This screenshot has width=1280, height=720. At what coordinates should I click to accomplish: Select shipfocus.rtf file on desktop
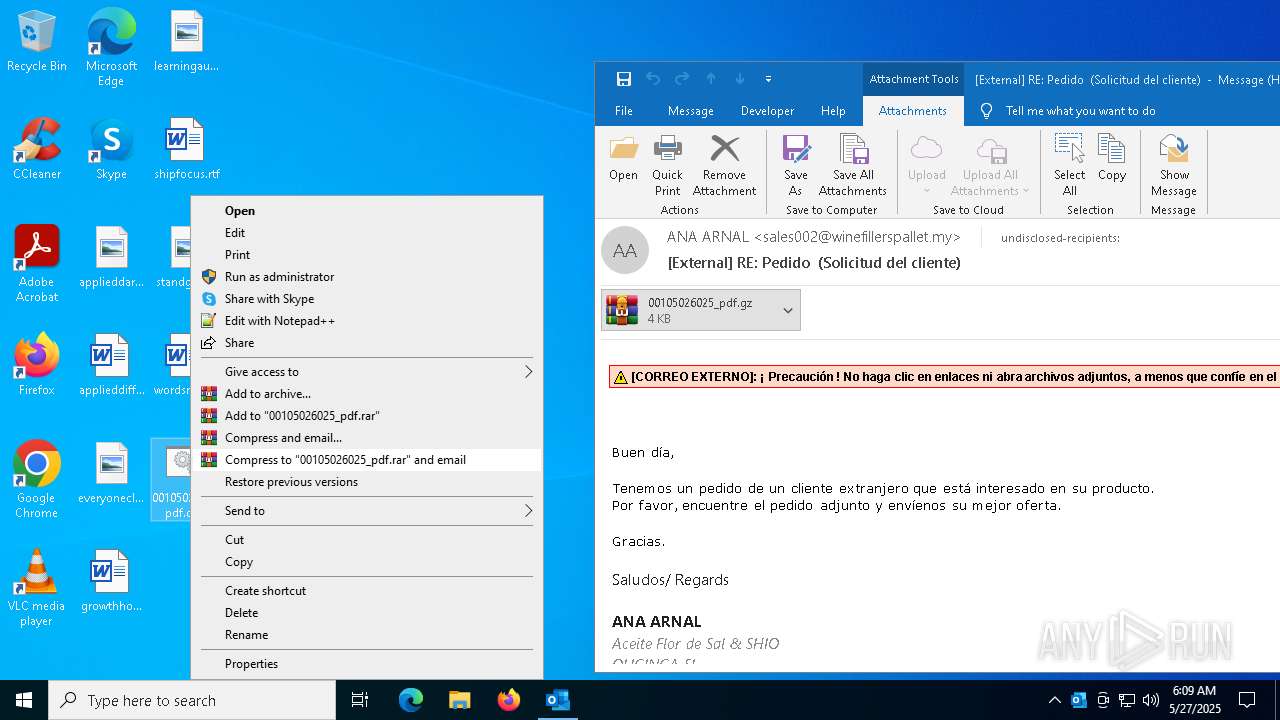click(x=186, y=149)
